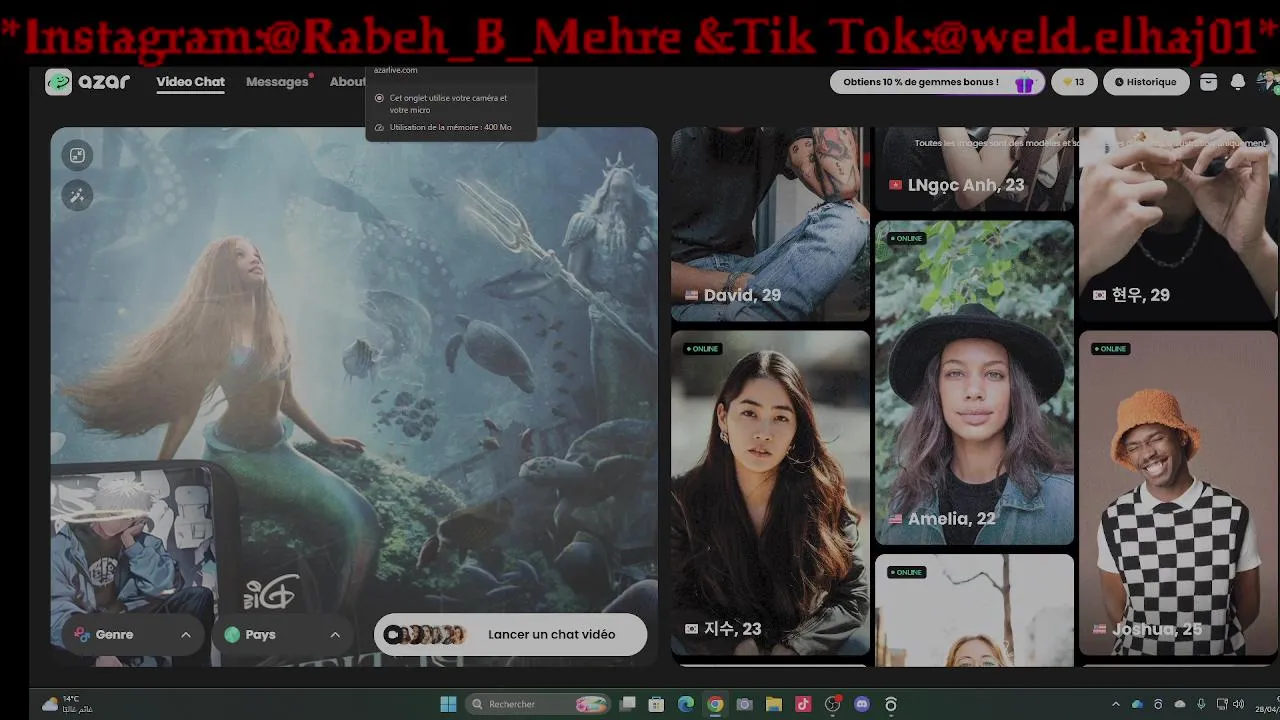Expand the Pays filter
The height and width of the screenshot is (720, 1280).
pos(282,635)
